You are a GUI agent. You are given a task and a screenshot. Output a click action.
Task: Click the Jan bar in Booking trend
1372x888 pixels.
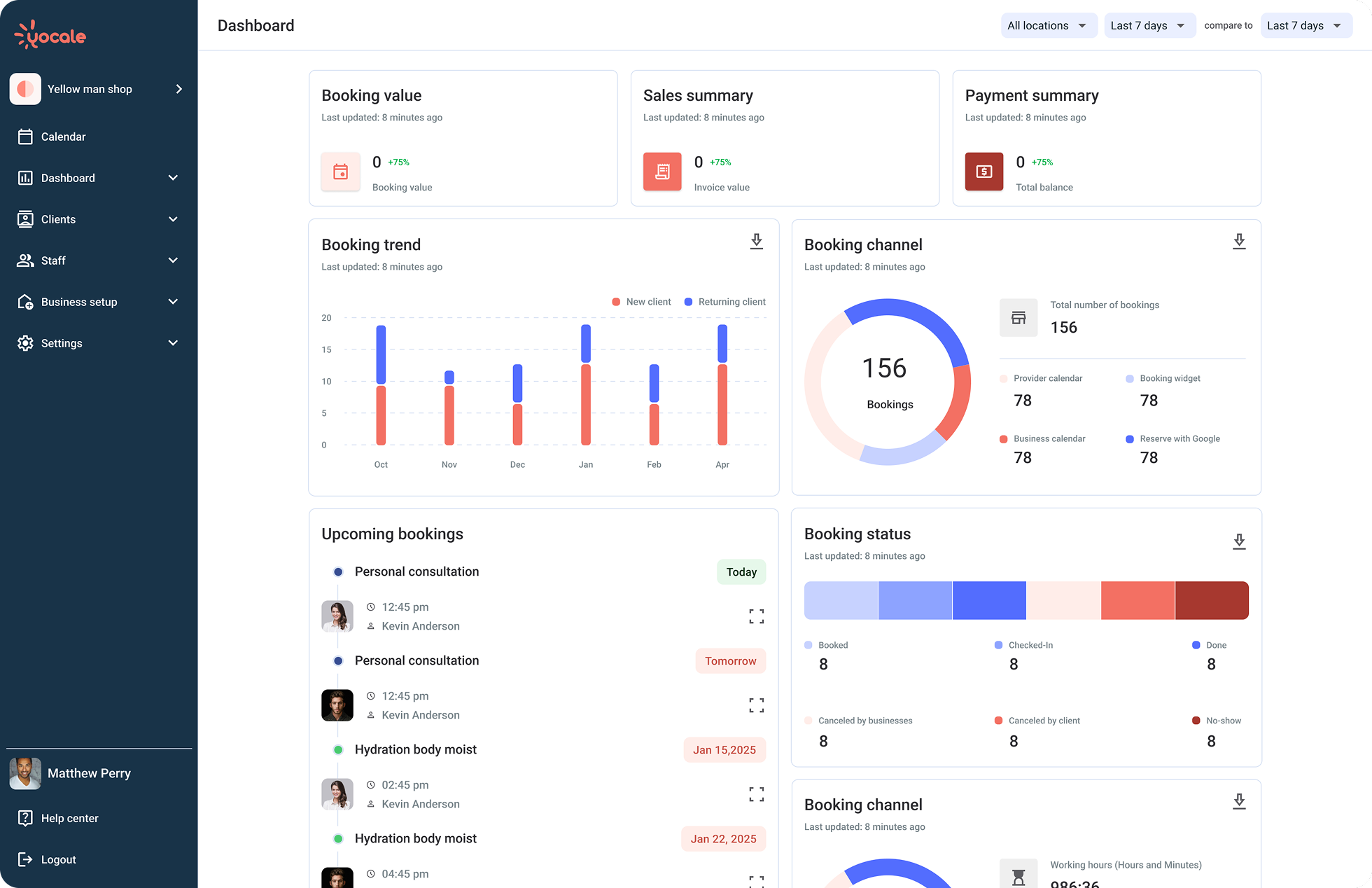coord(586,384)
